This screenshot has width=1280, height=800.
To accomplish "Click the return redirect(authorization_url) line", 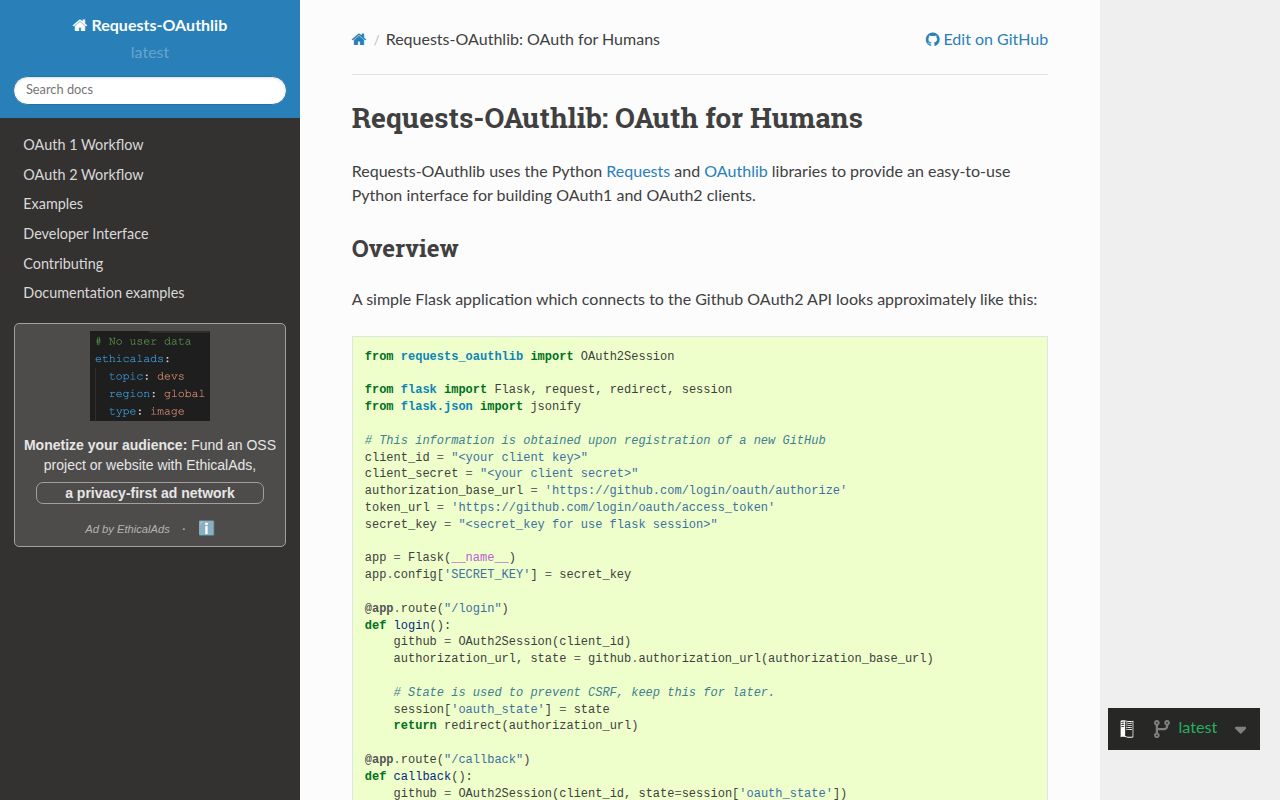I will 516,726.
